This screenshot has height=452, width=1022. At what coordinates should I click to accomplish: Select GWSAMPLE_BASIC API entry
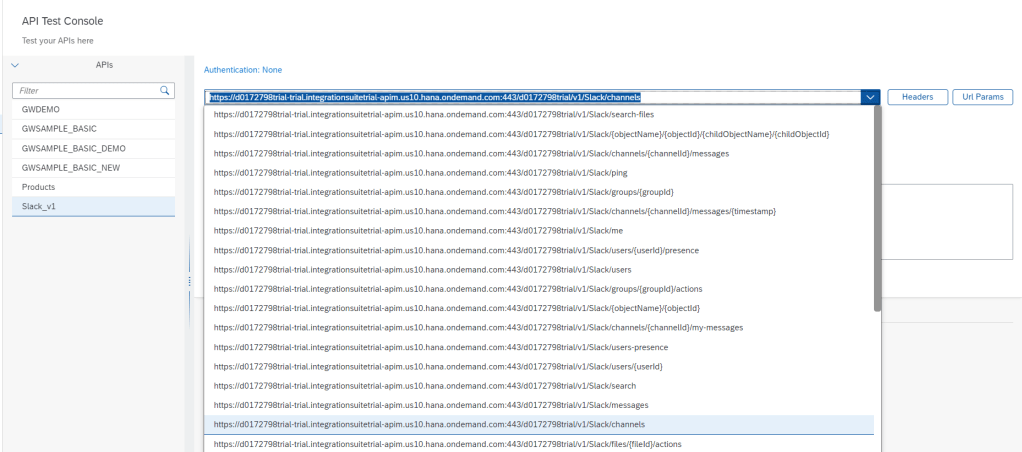[92, 129]
